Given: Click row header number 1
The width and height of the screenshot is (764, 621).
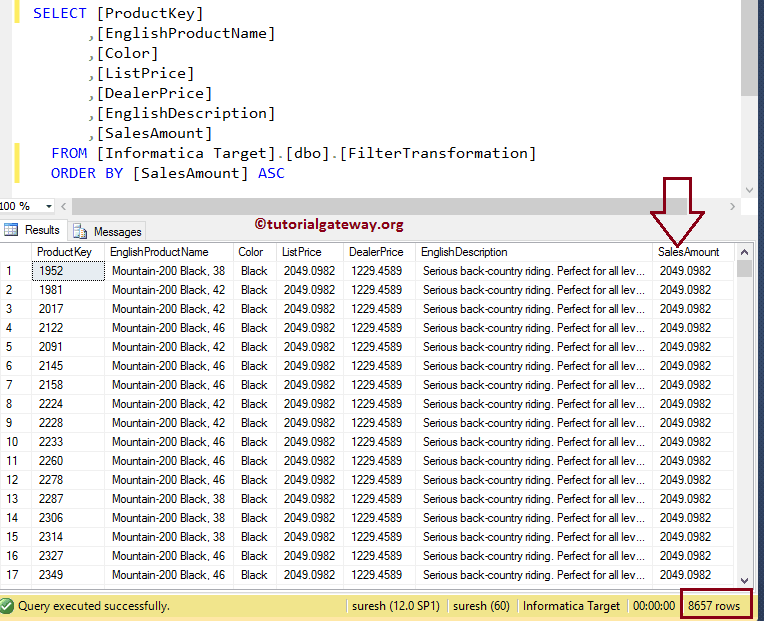Looking at the screenshot, I should tap(16, 271).
